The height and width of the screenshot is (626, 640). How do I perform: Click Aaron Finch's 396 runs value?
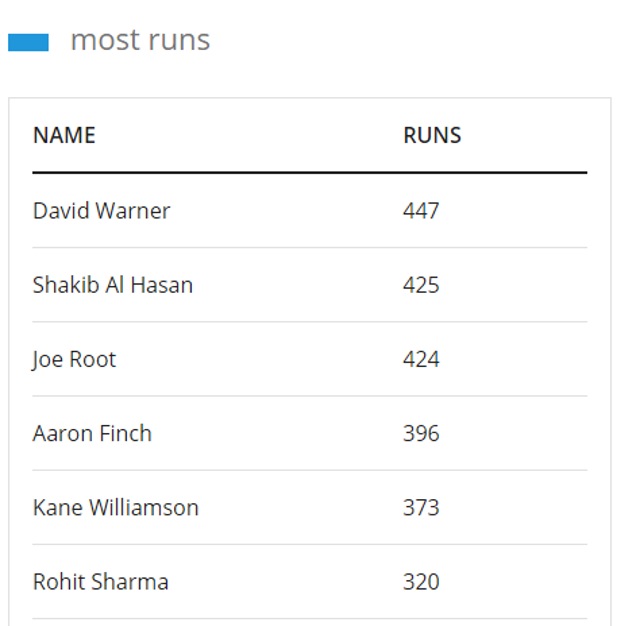point(421,433)
